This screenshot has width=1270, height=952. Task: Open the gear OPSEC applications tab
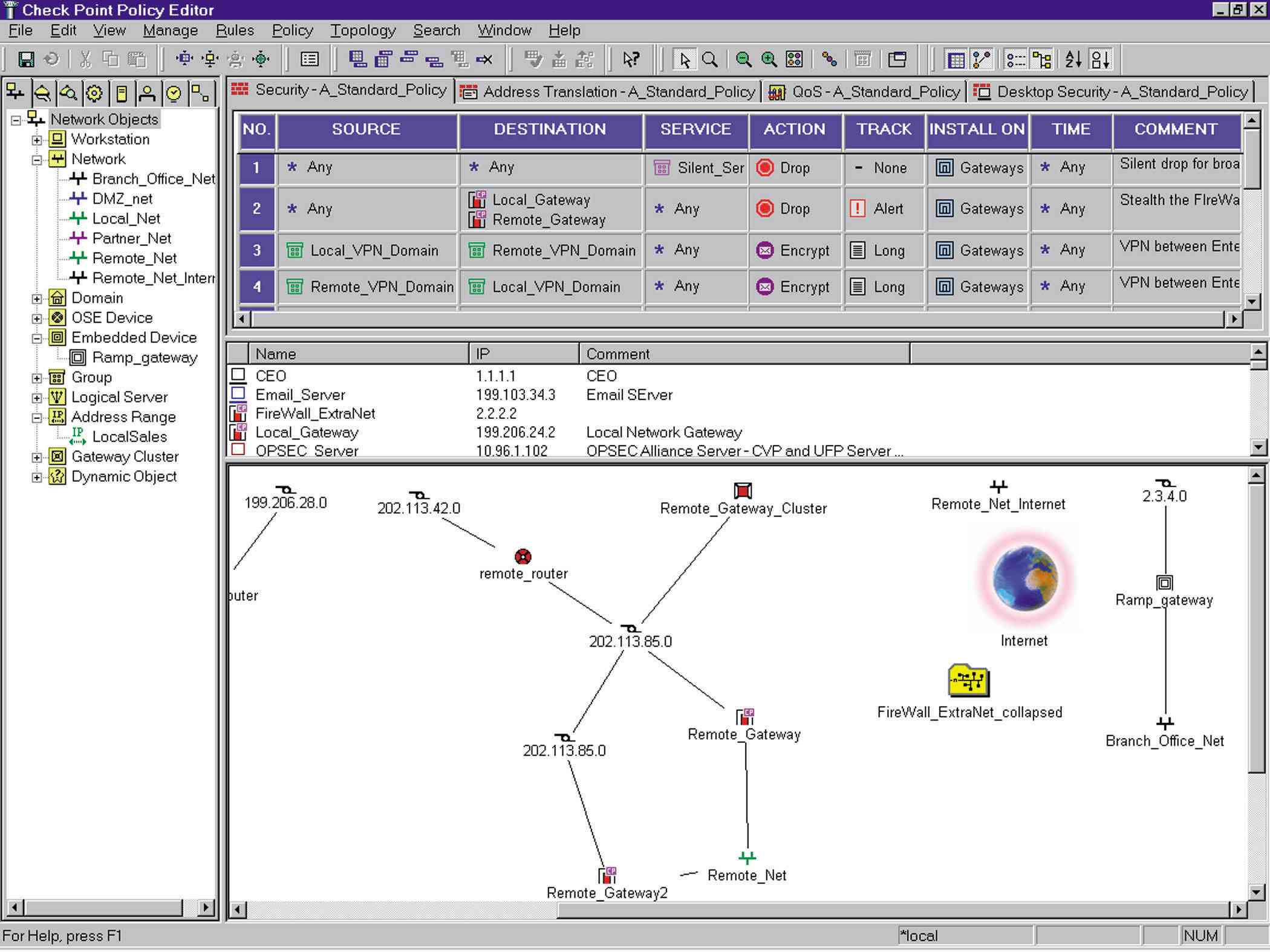point(94,93)
